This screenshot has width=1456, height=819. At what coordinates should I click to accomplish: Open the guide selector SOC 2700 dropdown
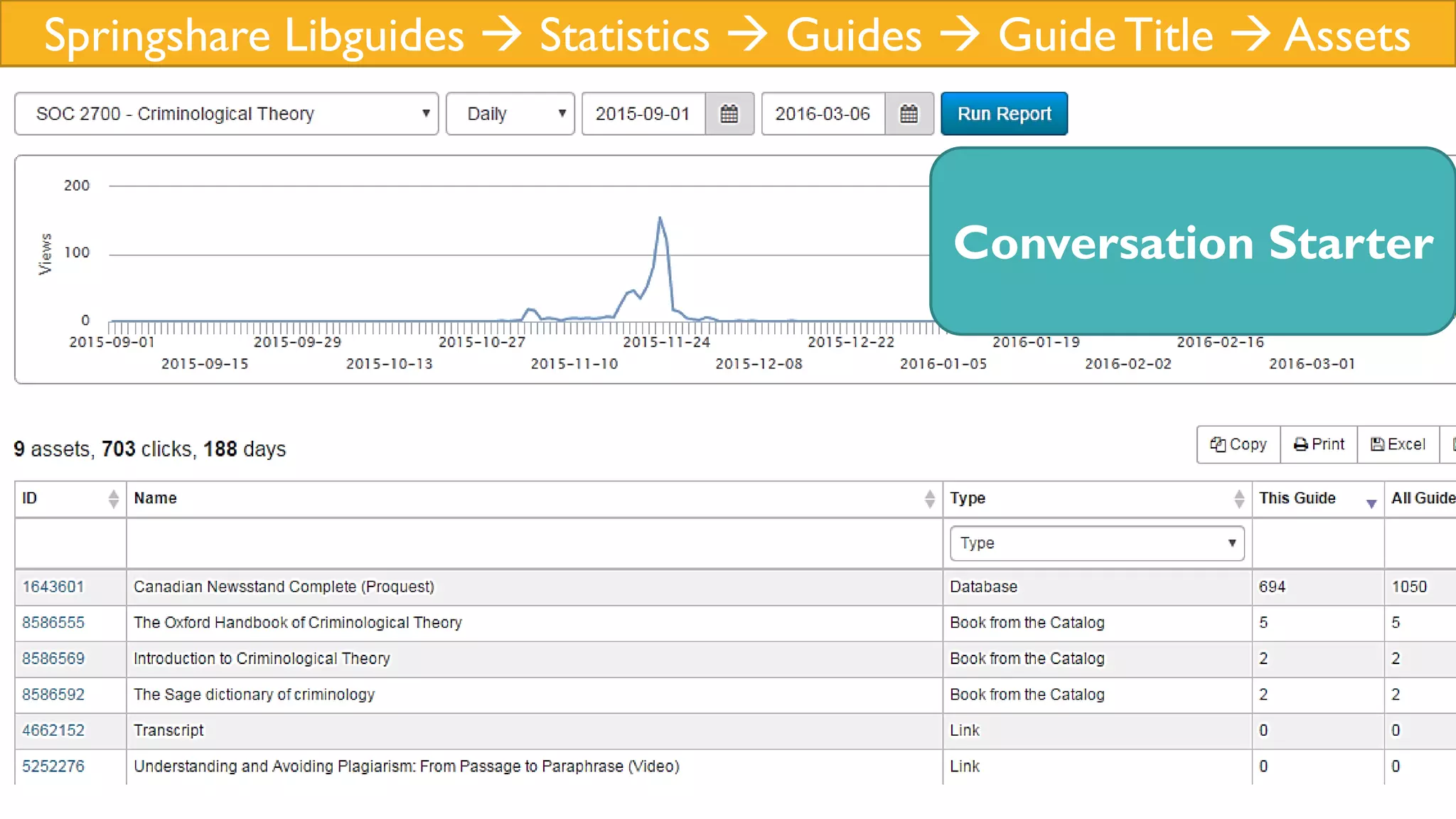pos(227,114)
